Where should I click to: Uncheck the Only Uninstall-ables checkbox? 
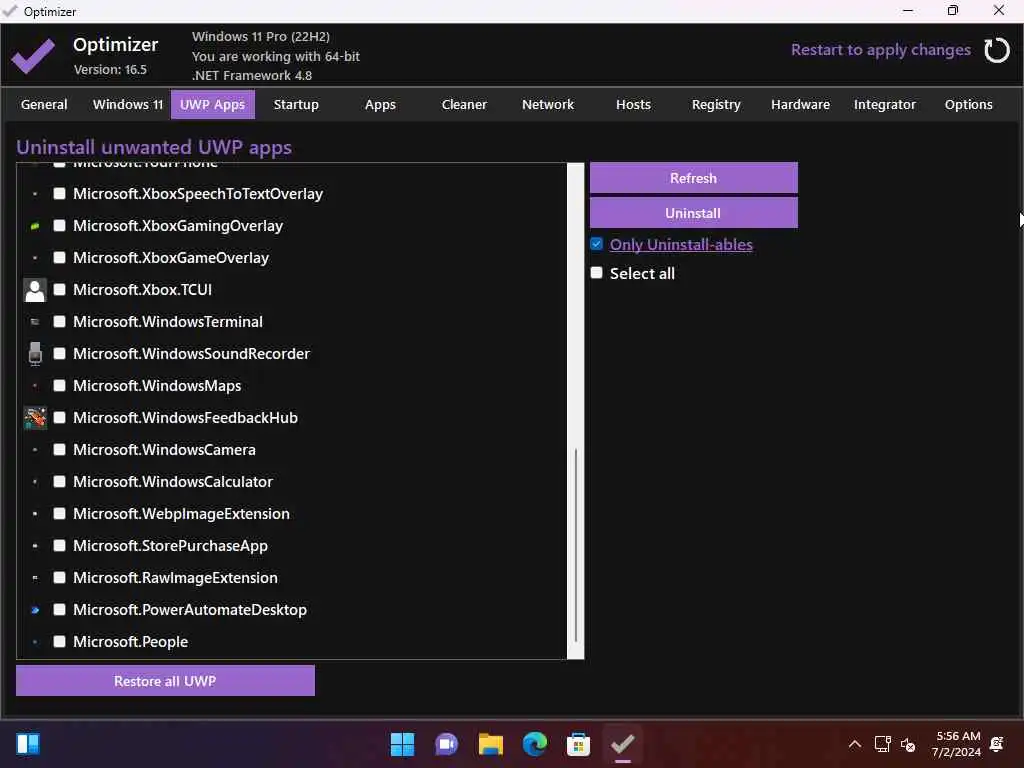596,244
